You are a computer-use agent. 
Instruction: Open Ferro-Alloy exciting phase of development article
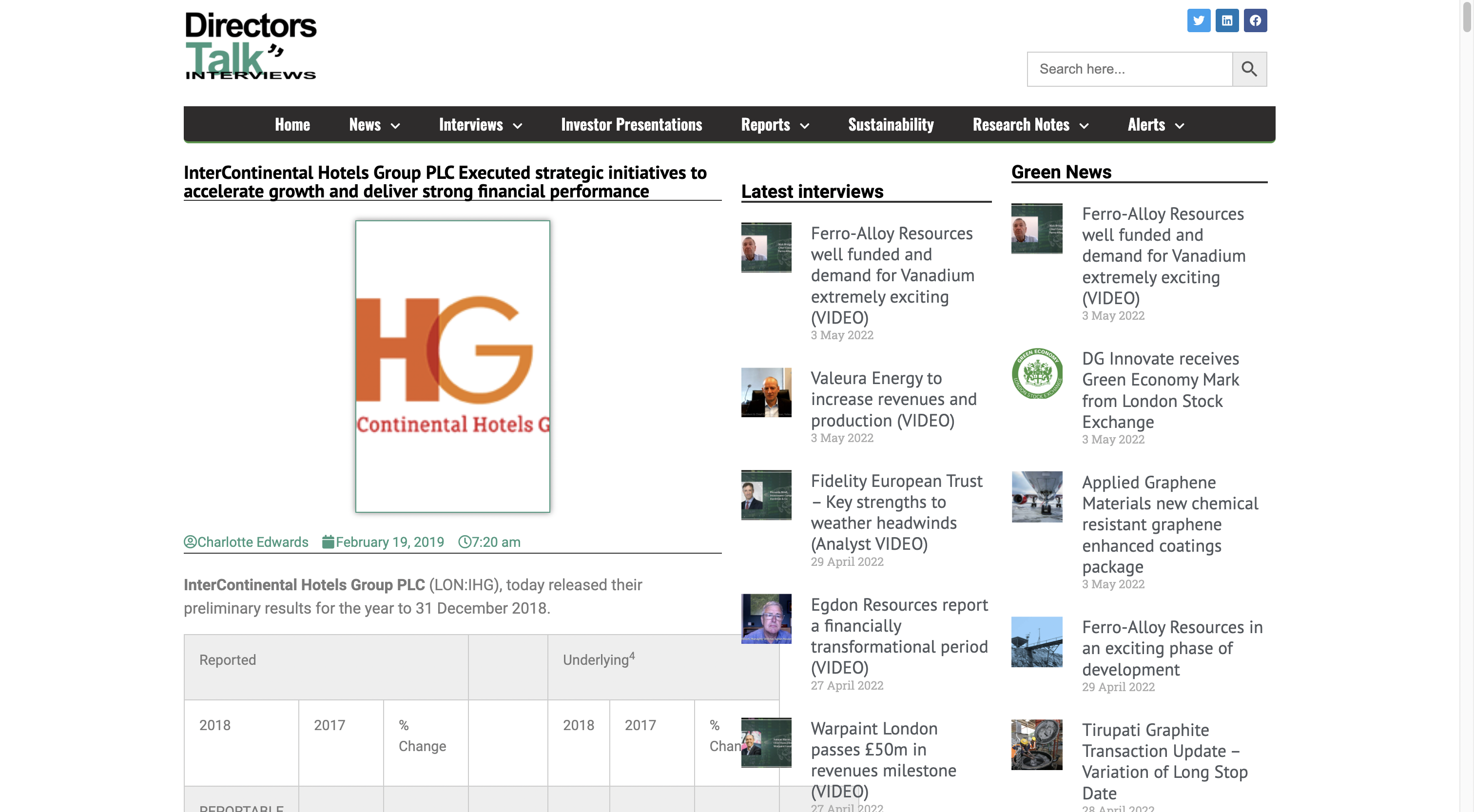(1172, 648)
